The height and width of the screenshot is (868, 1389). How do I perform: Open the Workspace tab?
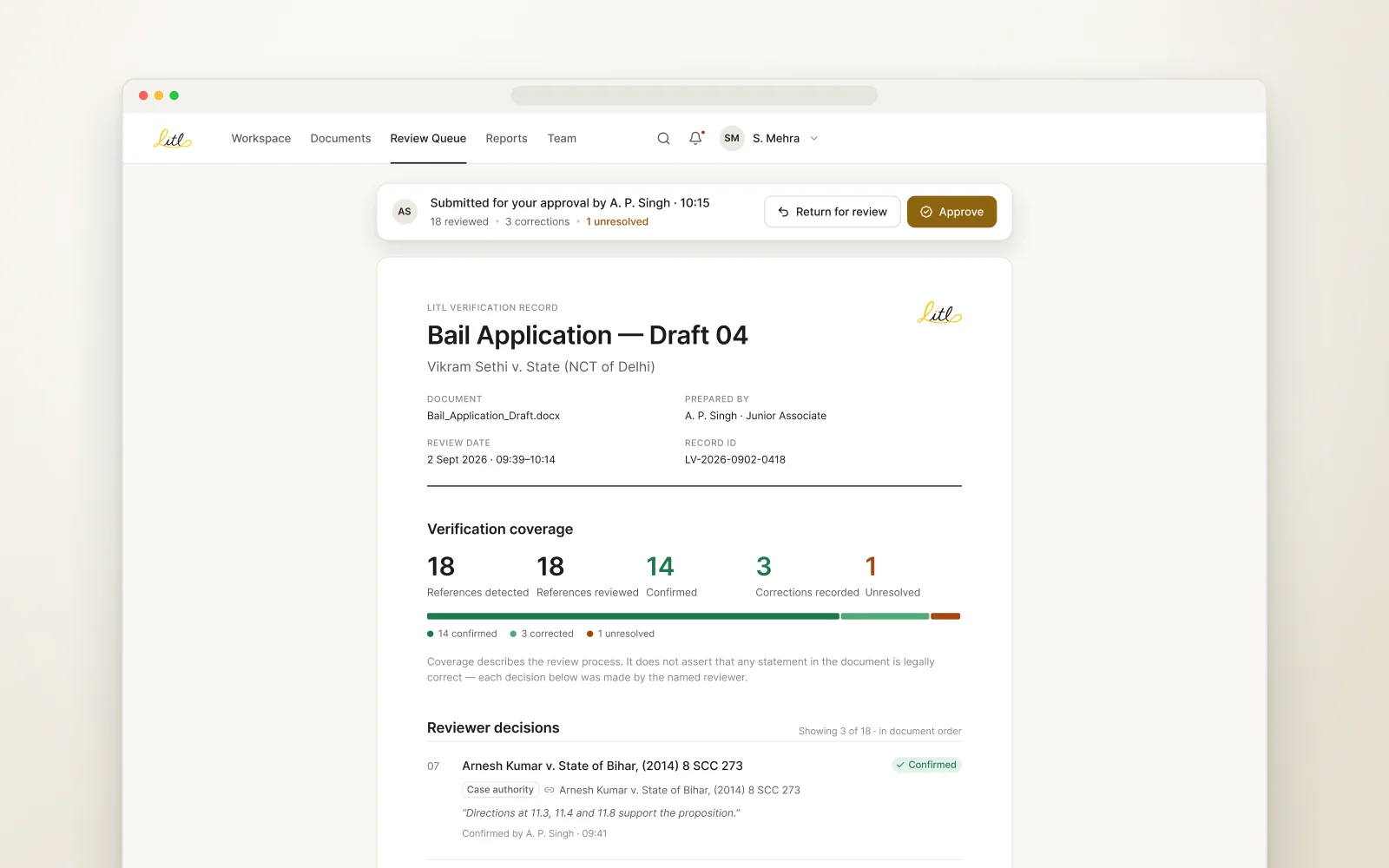(x=261, y=139)
